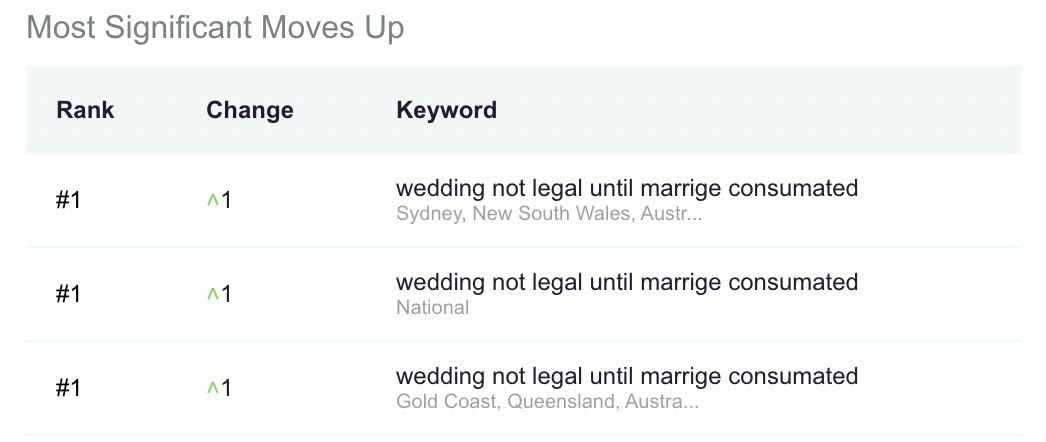The height and width of the screenshot is (442, 1046).
Task: Click the Keyword column header
Action: (446, 110)
